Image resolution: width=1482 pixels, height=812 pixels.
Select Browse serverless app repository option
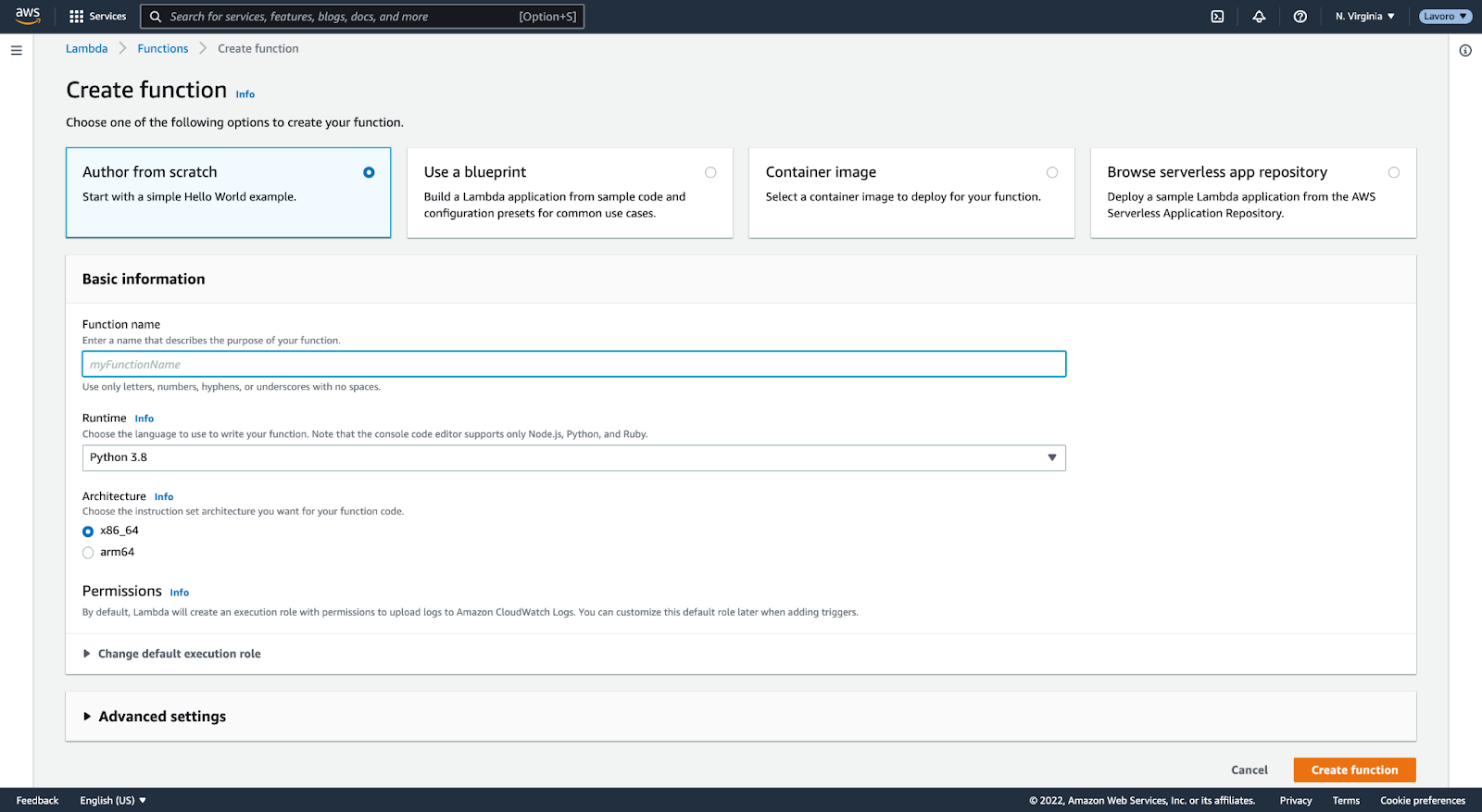[x=1393, y=172]
